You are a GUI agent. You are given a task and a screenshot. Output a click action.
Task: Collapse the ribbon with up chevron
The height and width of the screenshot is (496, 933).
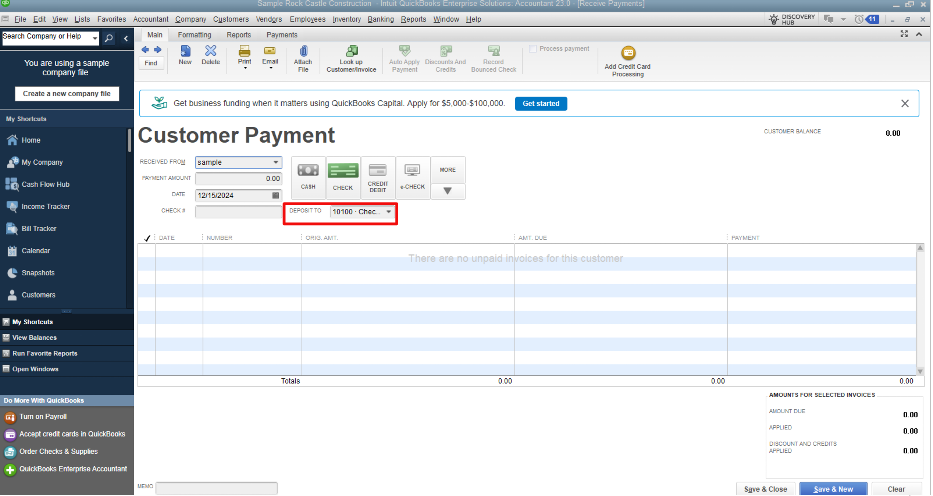point(919,34)
